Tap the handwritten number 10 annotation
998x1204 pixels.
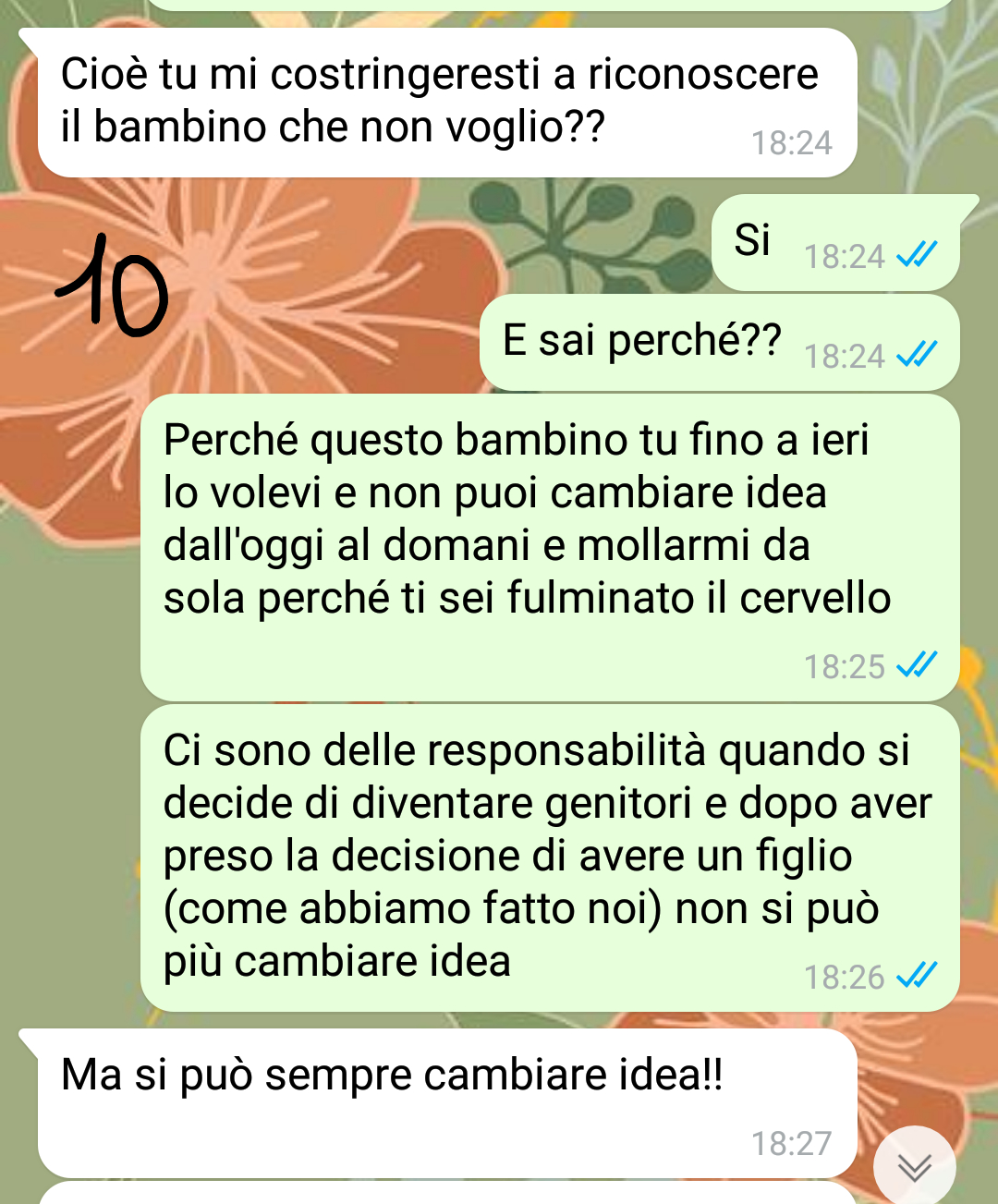click(x=112, y=286)
